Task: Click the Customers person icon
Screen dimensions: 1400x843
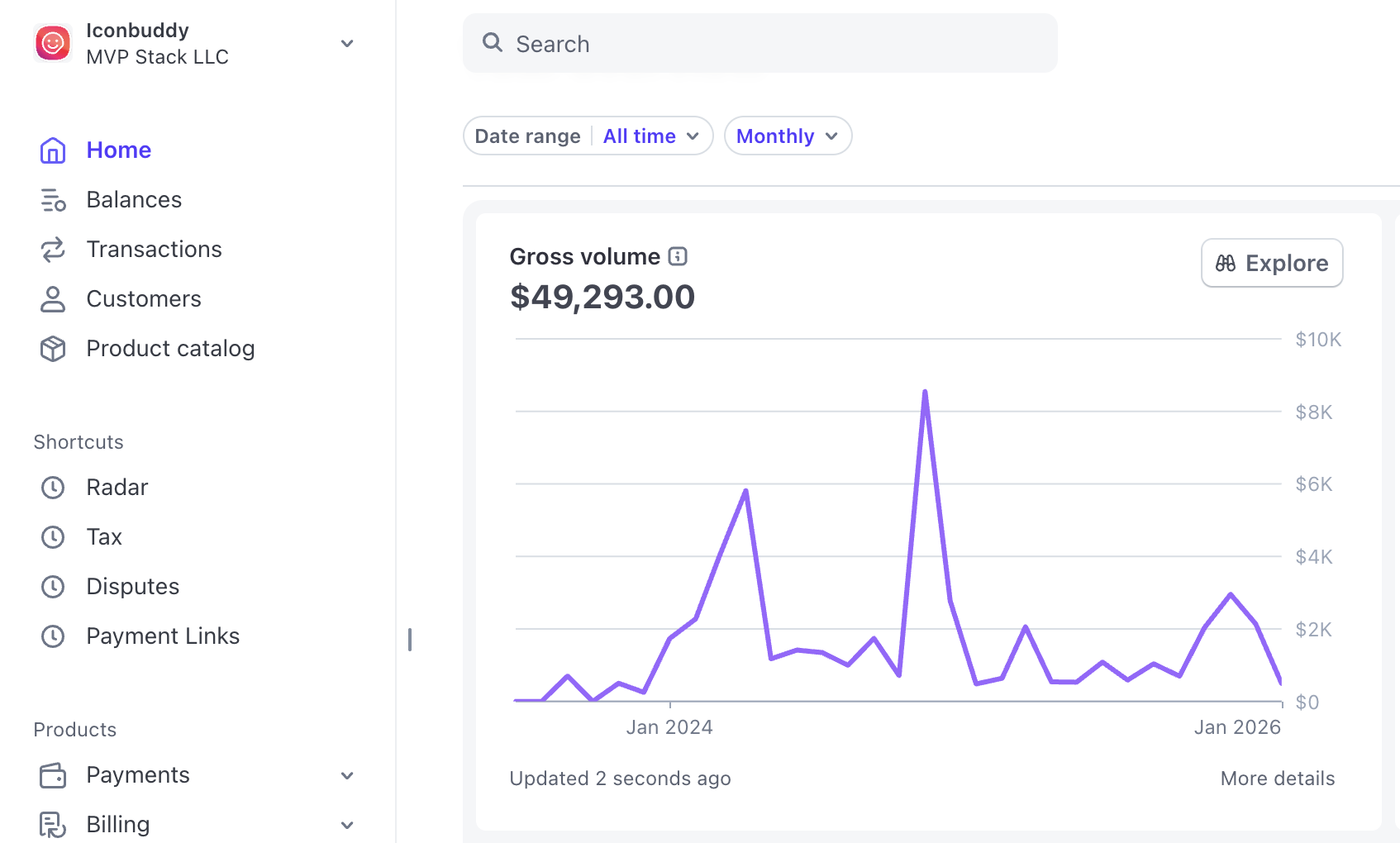Action: click(53, 299)
